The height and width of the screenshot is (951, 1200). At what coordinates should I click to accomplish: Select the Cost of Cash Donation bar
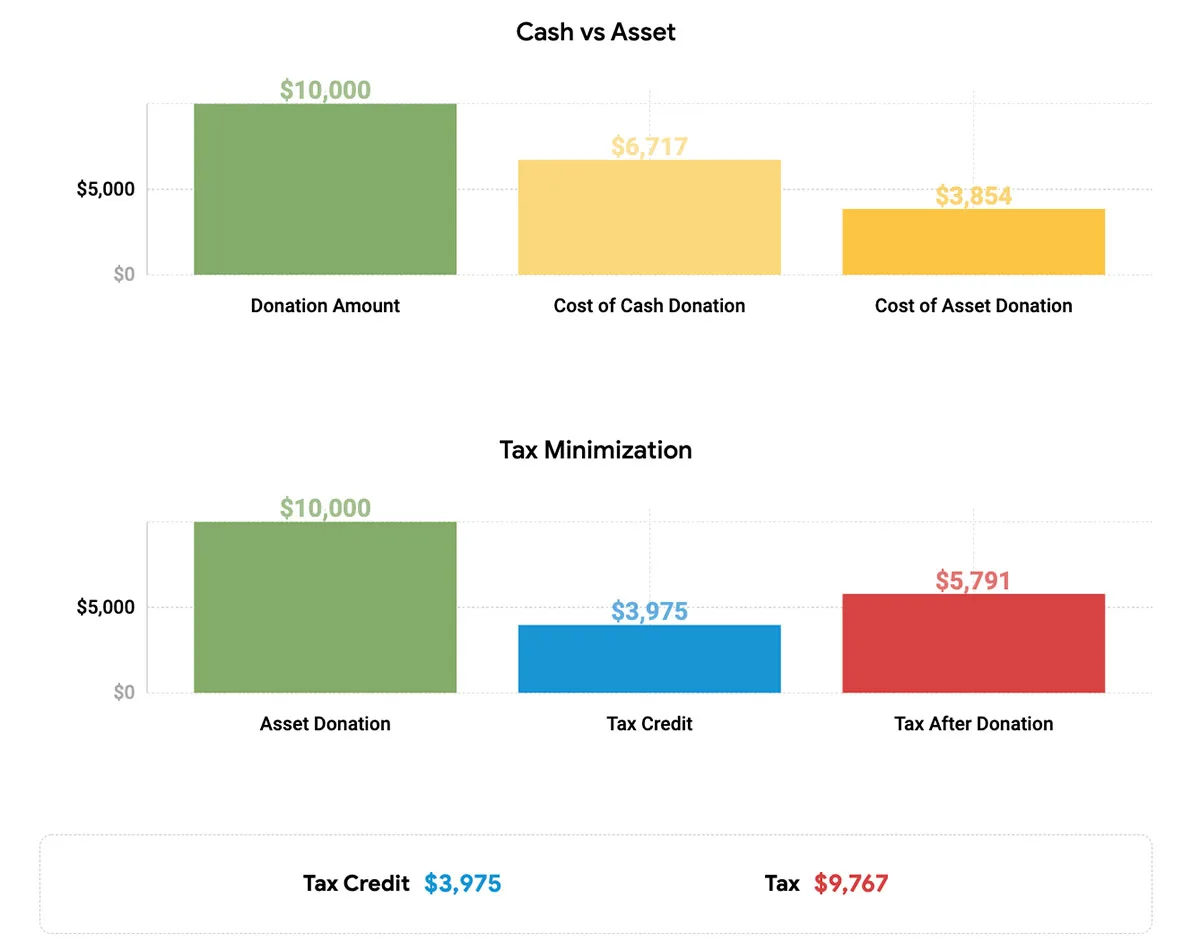[x=649, y=217]
